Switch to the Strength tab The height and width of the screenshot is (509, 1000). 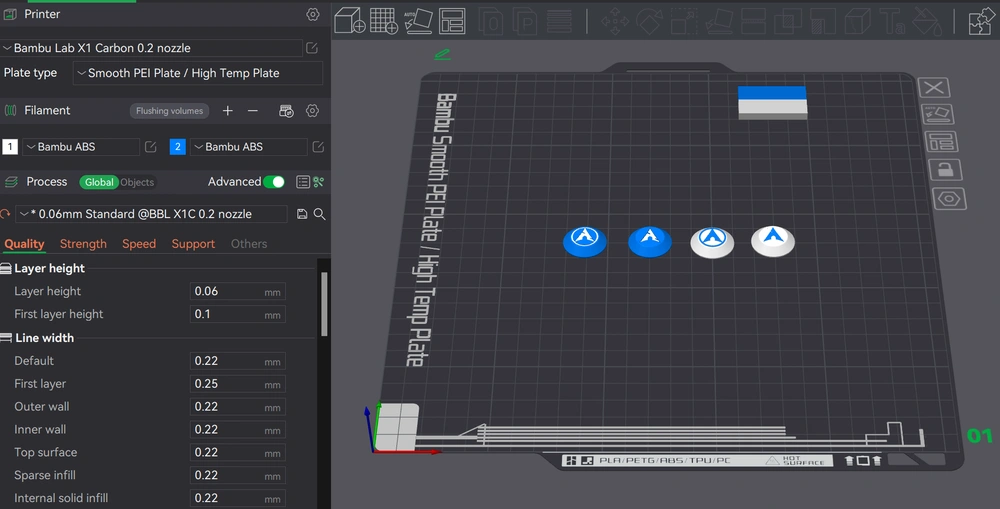[x=83, y=244]
